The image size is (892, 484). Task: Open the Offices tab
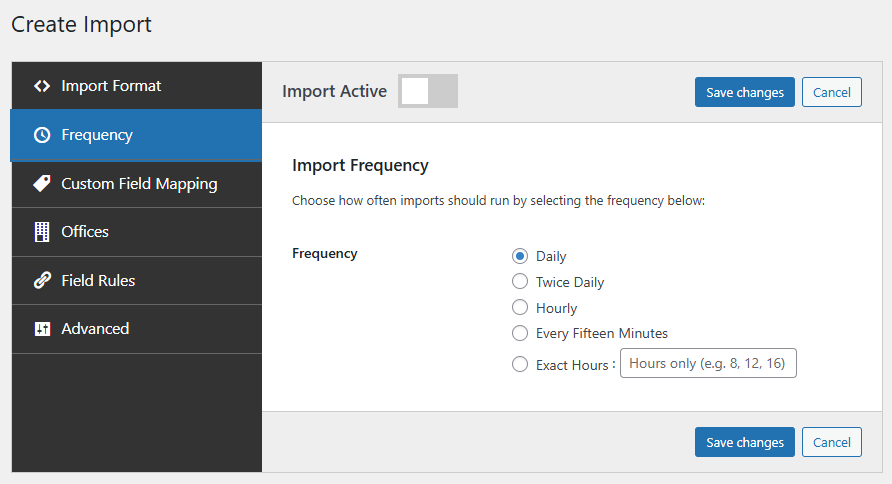[85, 232]
